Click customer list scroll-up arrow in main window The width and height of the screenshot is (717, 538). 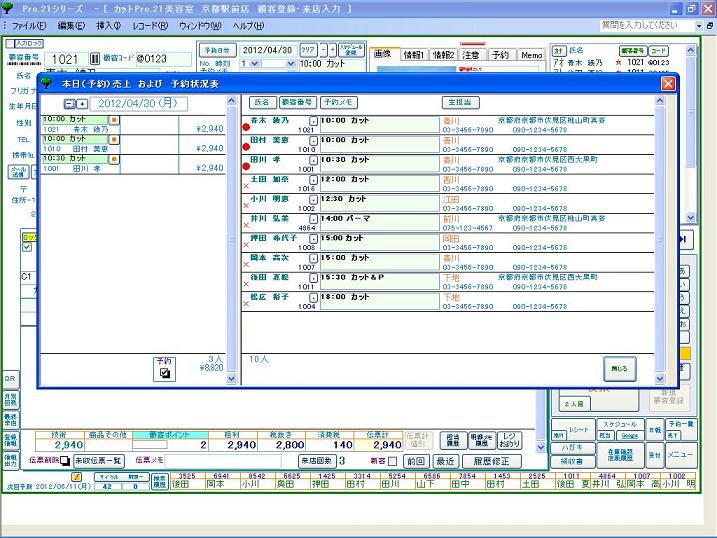690,50
